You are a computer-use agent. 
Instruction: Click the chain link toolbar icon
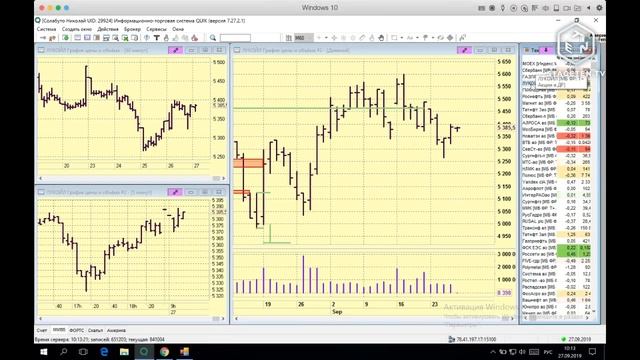click(x=440, y=38)
